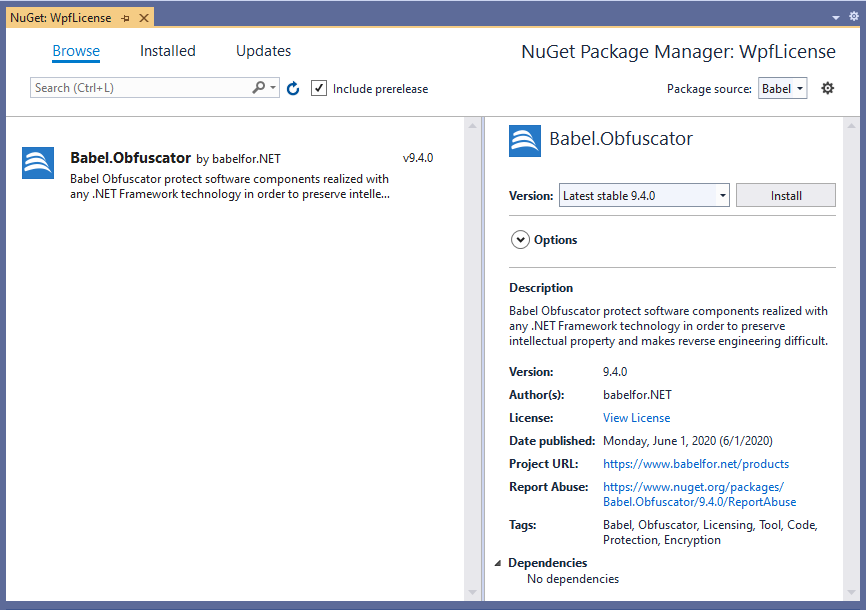Open the View License link

tap(636, 418)
